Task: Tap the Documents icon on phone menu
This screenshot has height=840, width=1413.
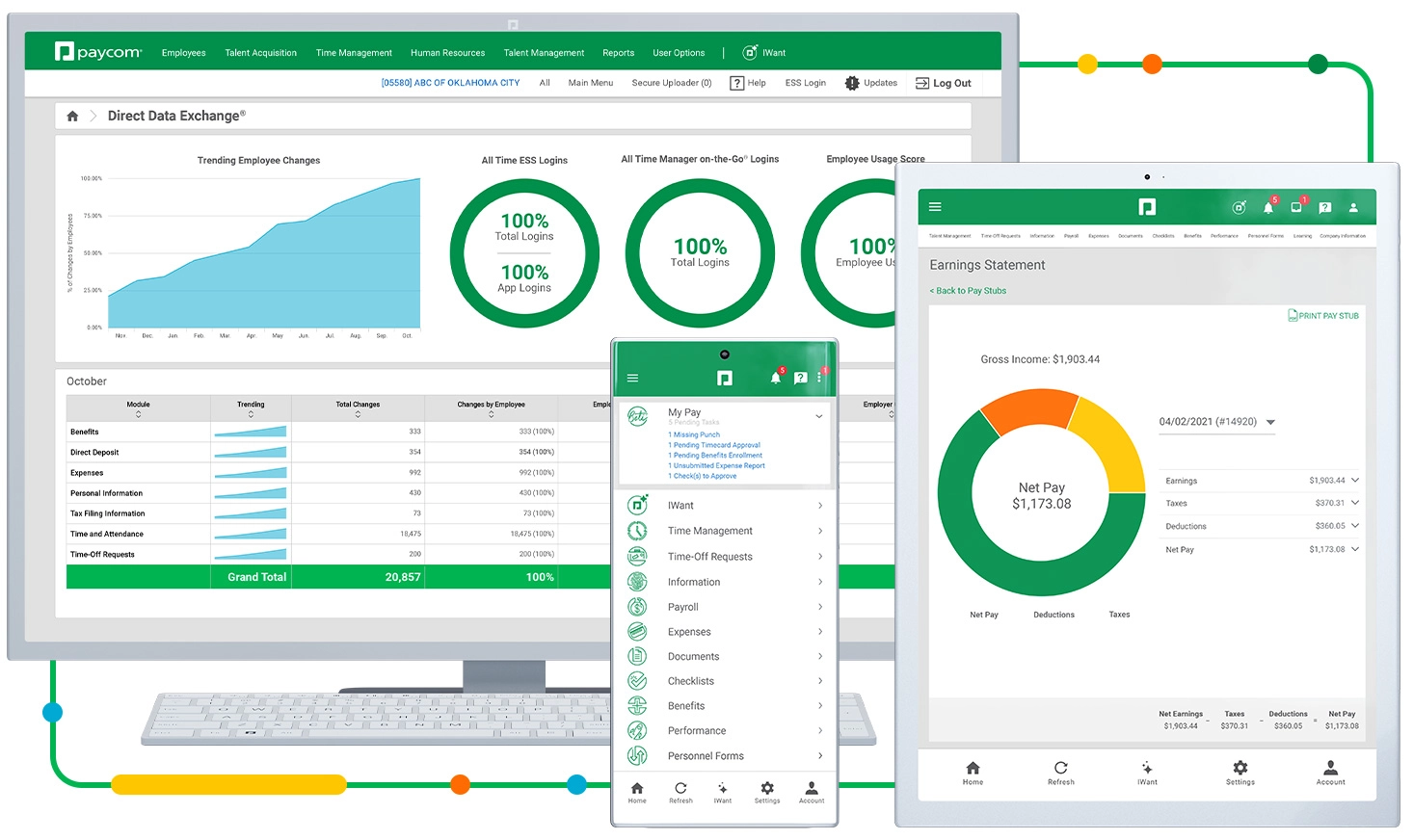Action: pos(637,656)
